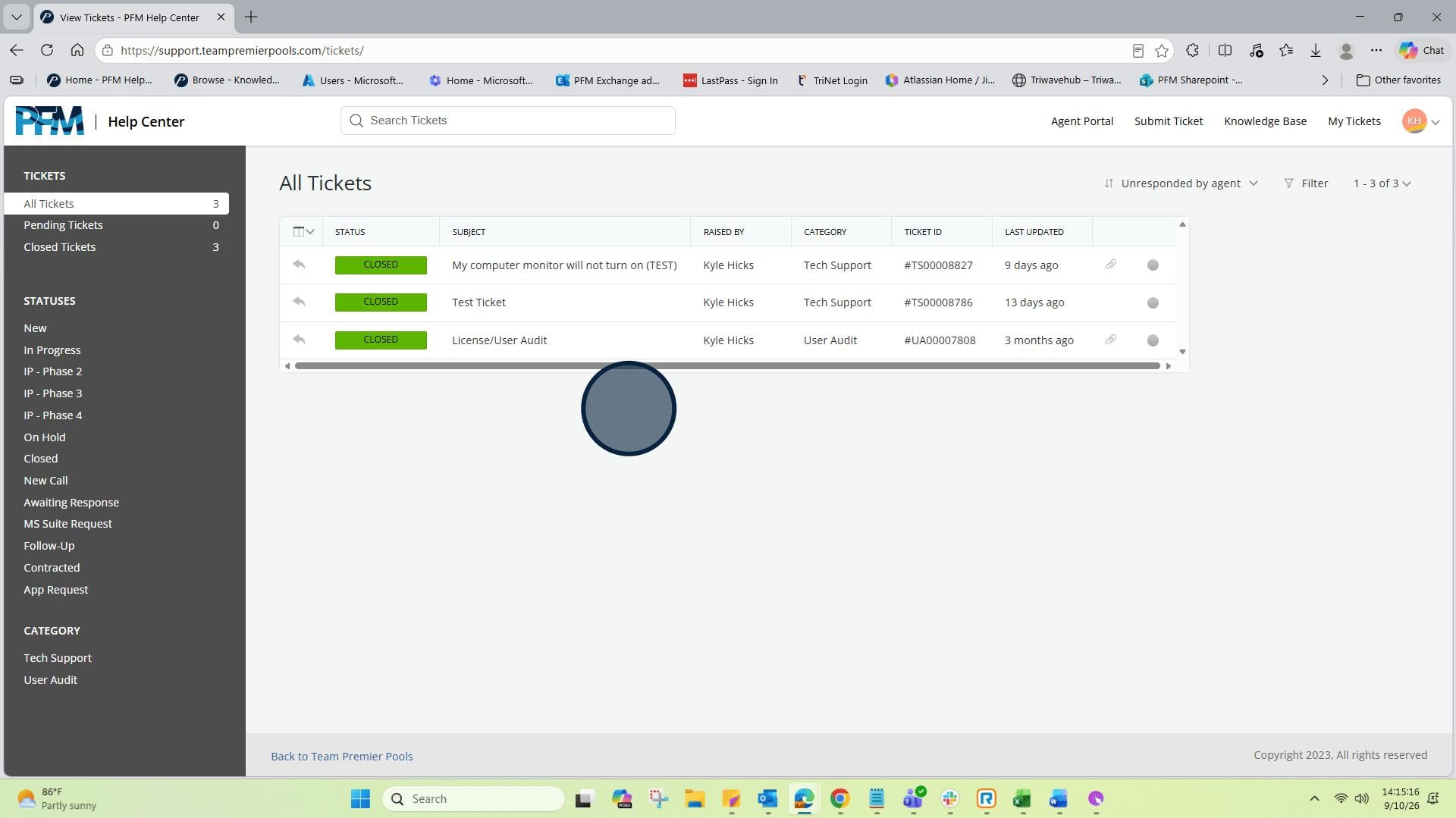The height and width of the screenshot is (818, 1456).
Task: Click reply arrow for monitor TEST ticket
Action: tap(299, 265)
